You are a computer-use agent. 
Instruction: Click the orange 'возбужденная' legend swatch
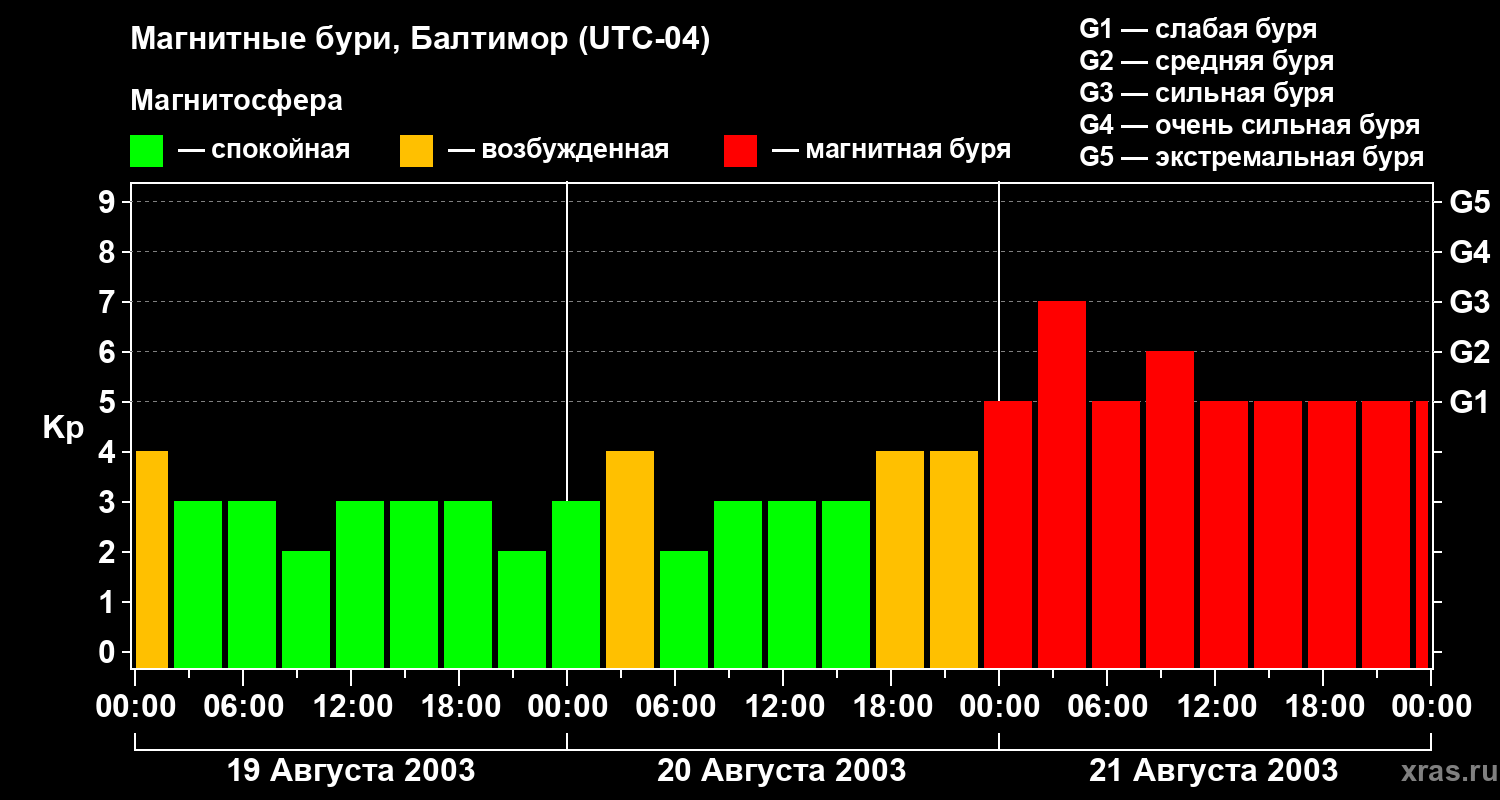[x=416, y=151]
